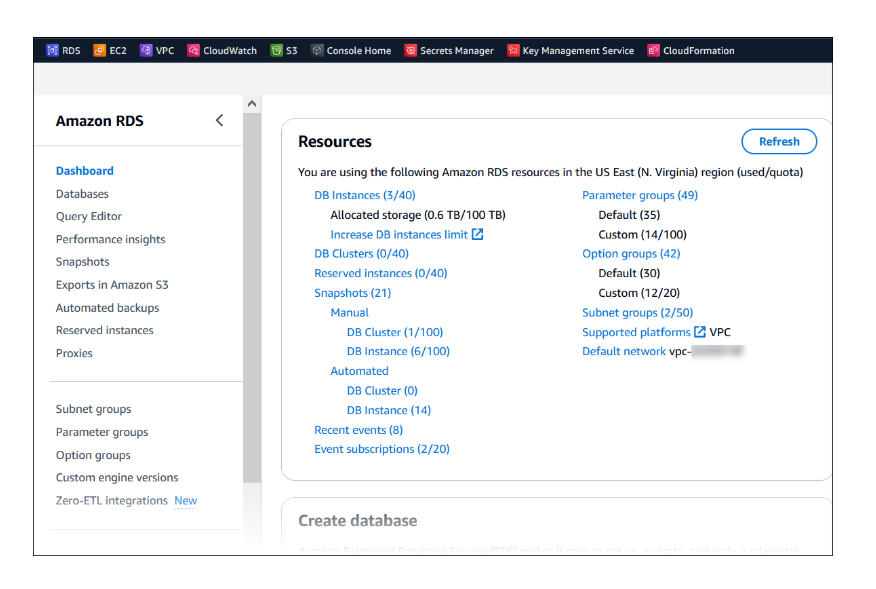Viewport: 876px width, 589px height.
Task: Click external link icon beside Supported platforms
Action: pyautogui.click(x=699, y=332)
